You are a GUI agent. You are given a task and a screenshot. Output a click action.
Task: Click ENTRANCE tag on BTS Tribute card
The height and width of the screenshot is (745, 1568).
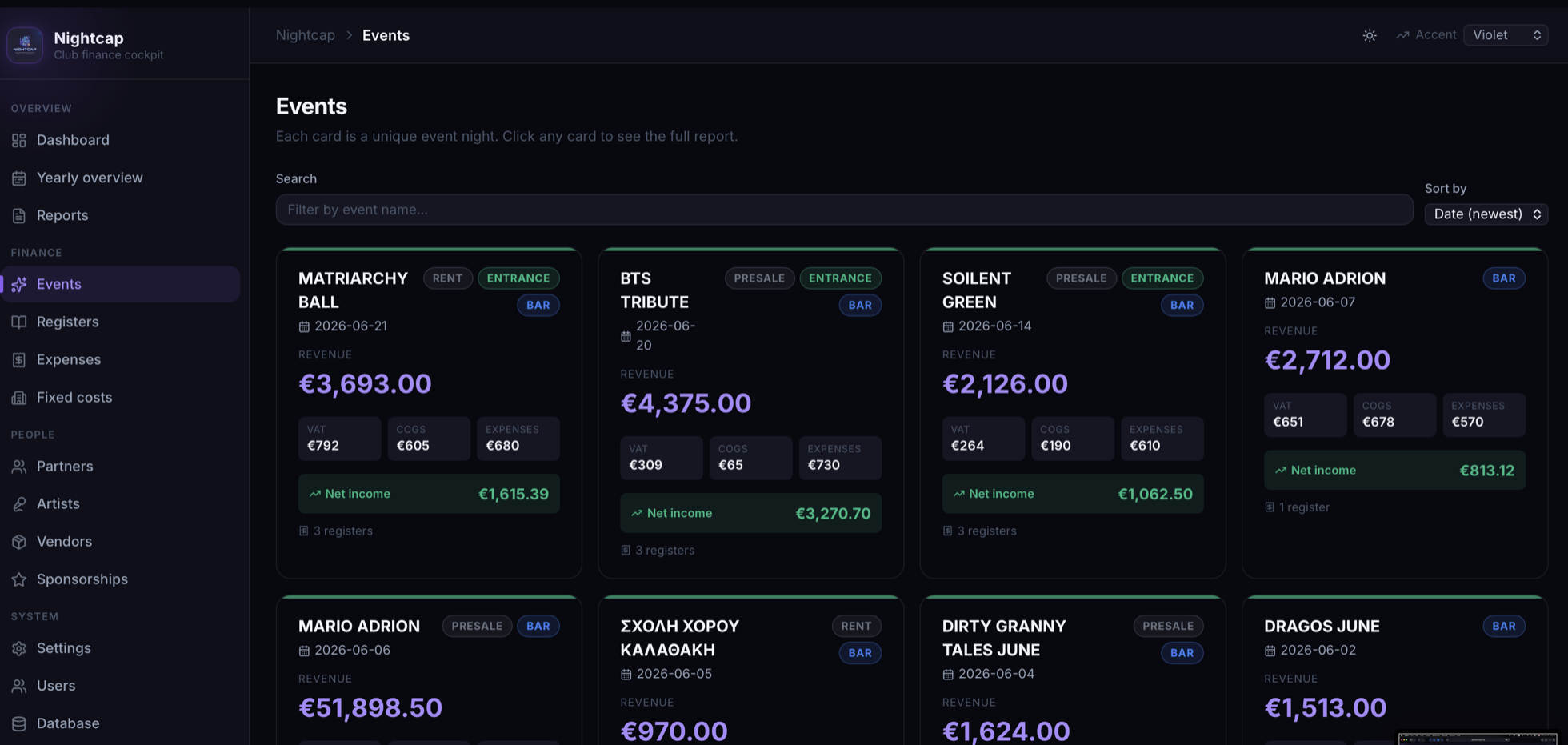coord(840,278)
